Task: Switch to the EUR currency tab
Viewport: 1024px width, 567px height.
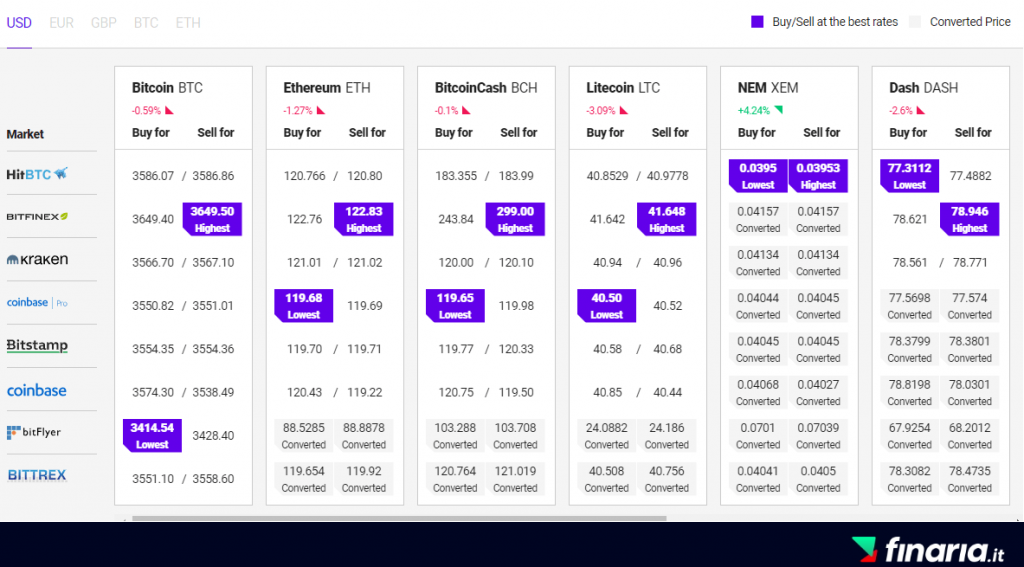Action: [x=61, y=23]
